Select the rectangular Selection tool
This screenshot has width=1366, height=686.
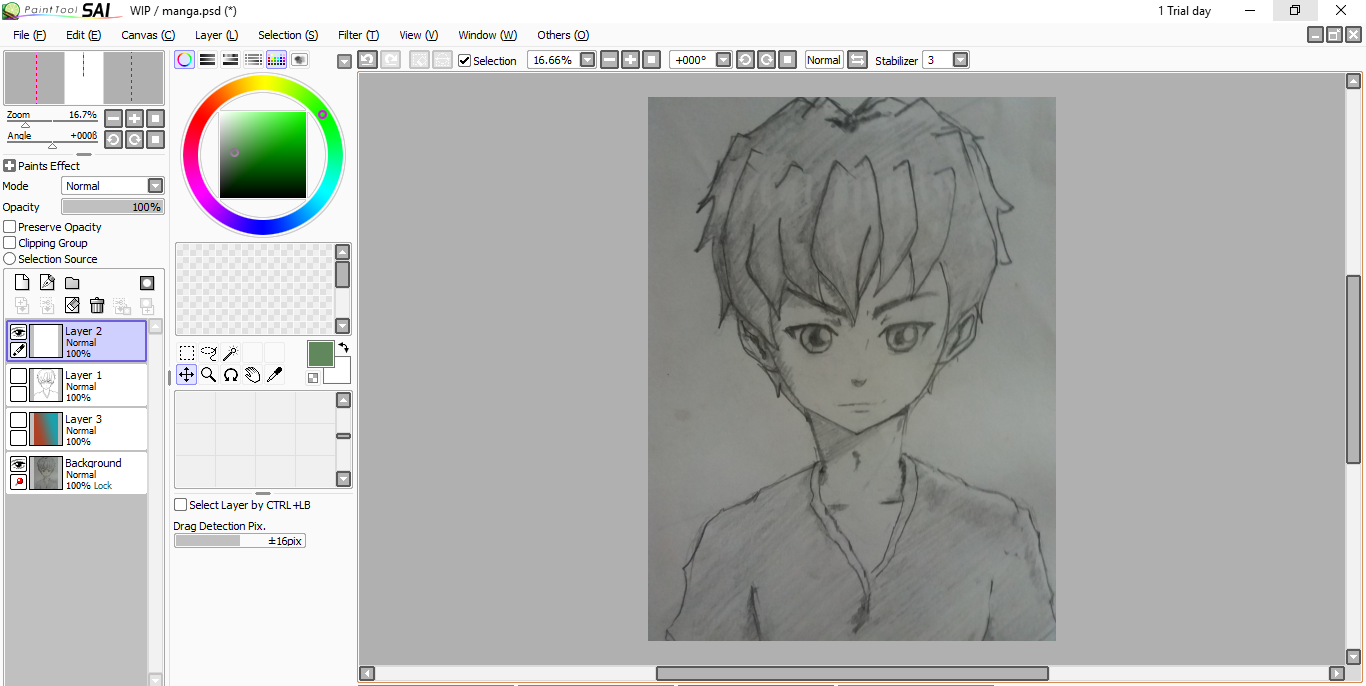click(x=187, y=352)
